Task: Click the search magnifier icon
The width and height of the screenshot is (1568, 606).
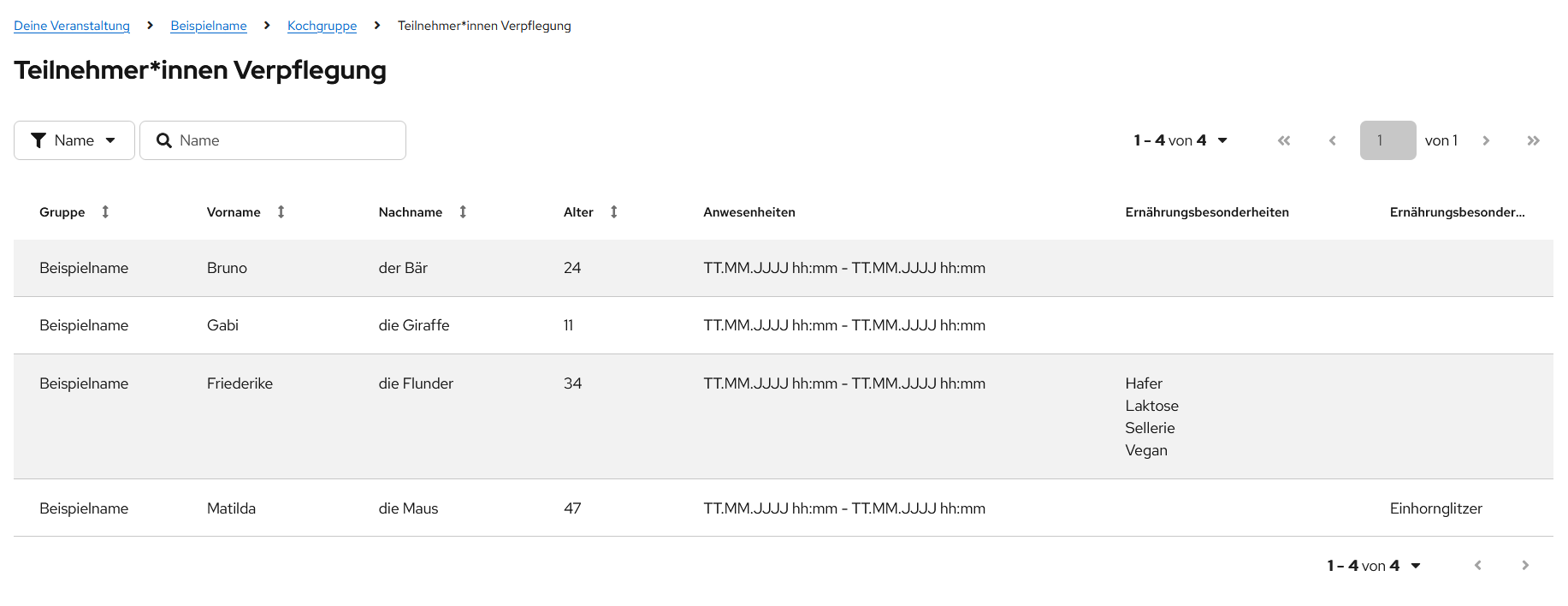Action: pos(164,140)
